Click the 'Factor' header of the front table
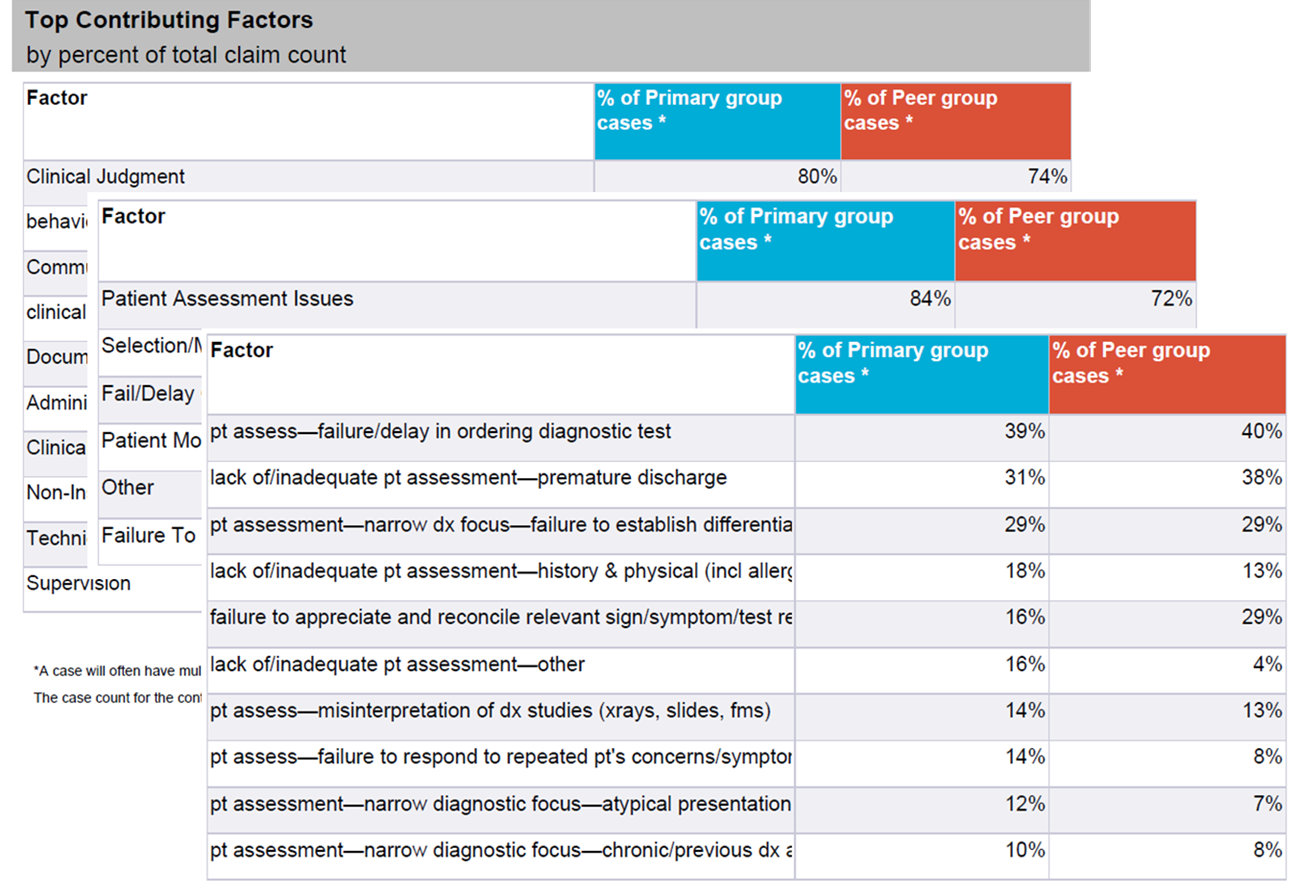This screenshot has height=895, width=1299. coord(242,351)
